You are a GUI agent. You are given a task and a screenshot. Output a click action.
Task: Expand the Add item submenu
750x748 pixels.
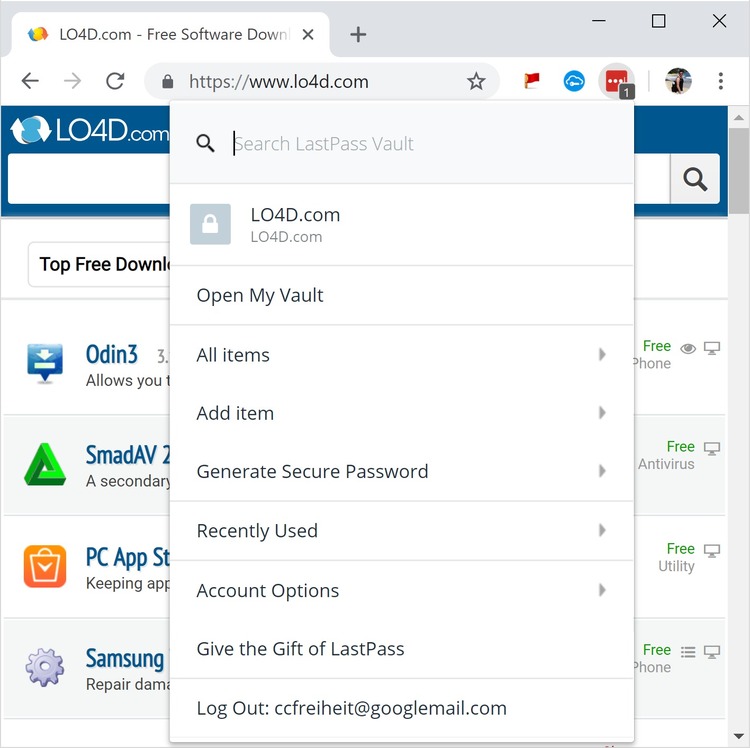point(401,413)
